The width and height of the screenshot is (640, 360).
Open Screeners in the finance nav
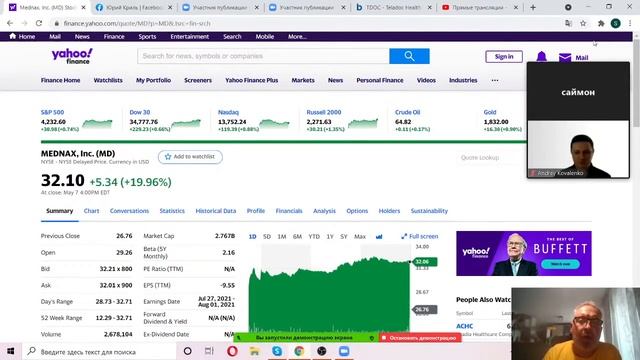click(198, 80)
